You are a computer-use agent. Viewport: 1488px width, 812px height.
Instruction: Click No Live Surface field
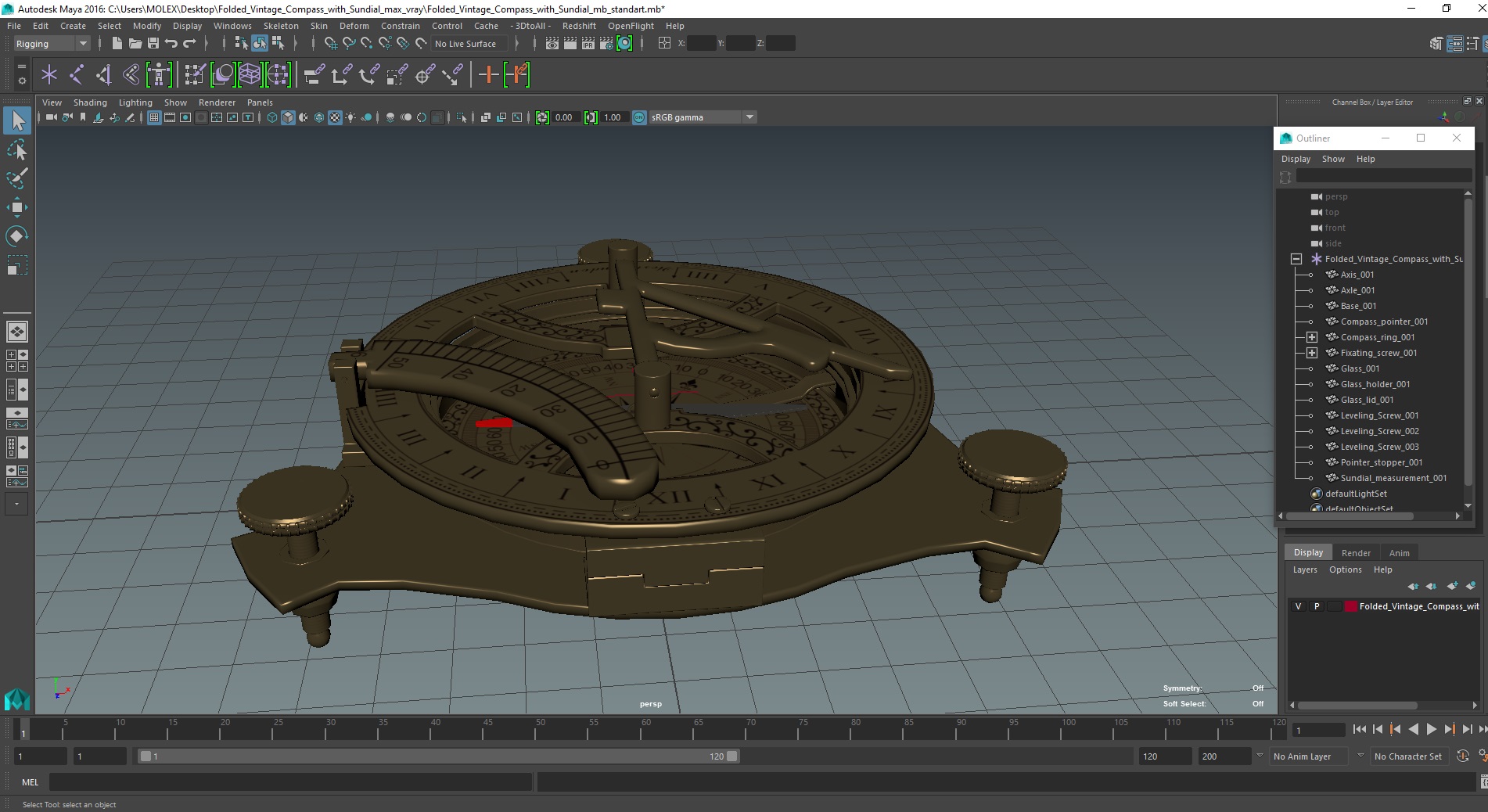click(x=469, y=44)
